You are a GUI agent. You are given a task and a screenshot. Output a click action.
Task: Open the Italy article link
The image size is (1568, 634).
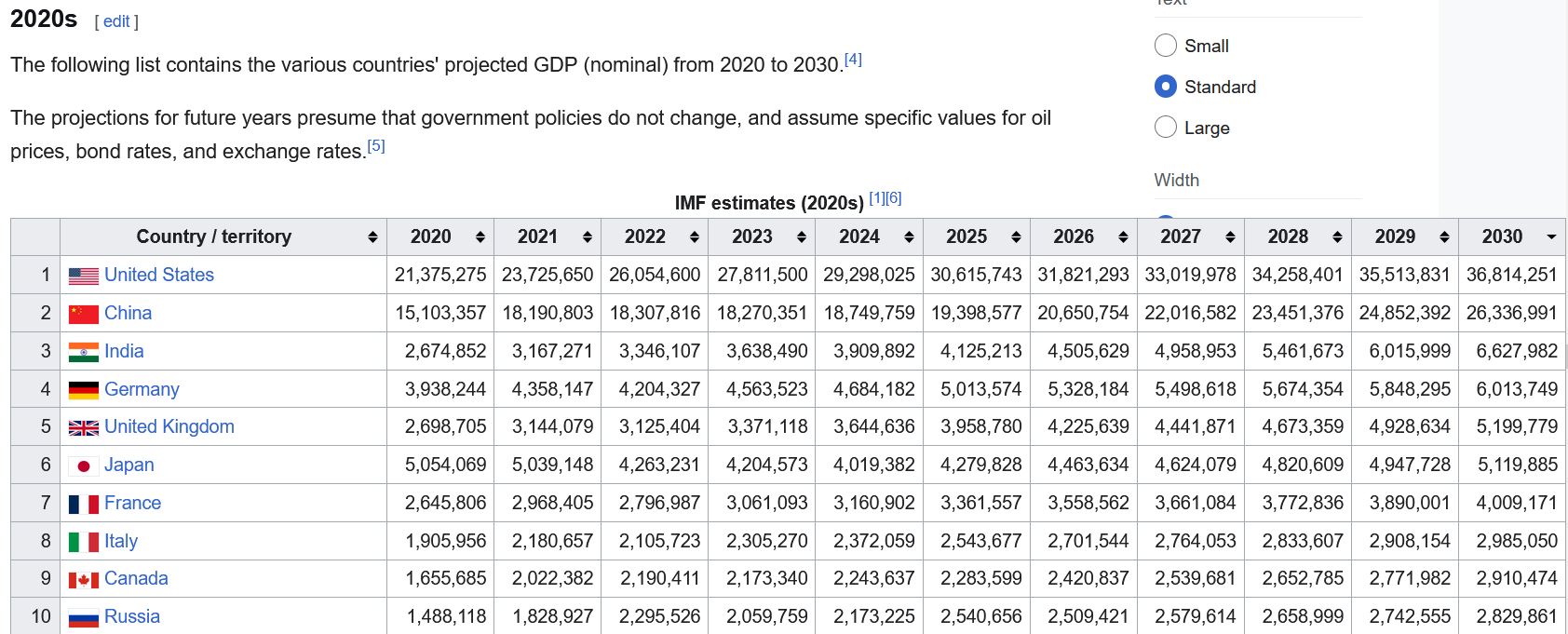click(x=121, y=541)
